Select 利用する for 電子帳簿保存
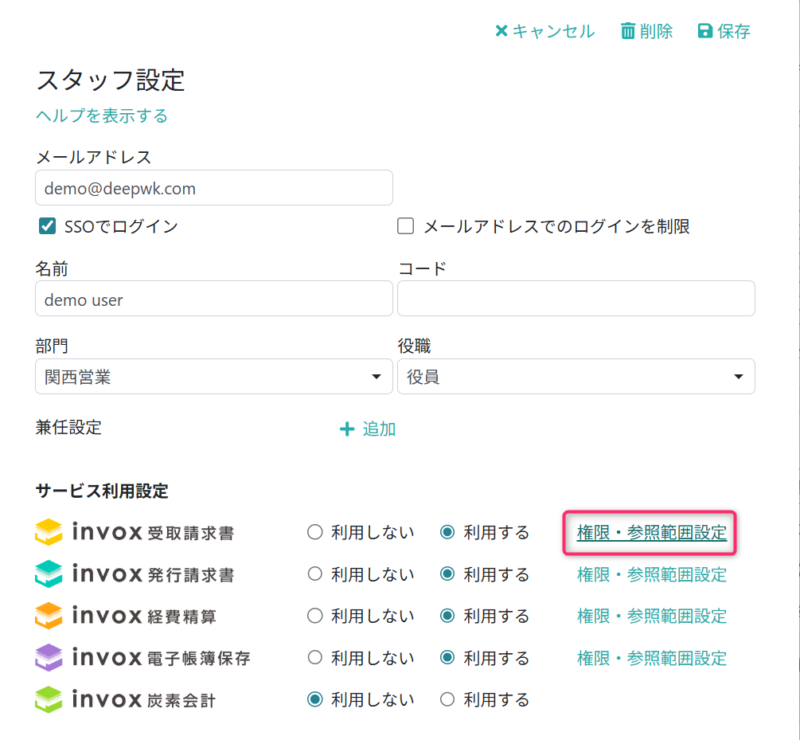800x740 pixels. 447,657
